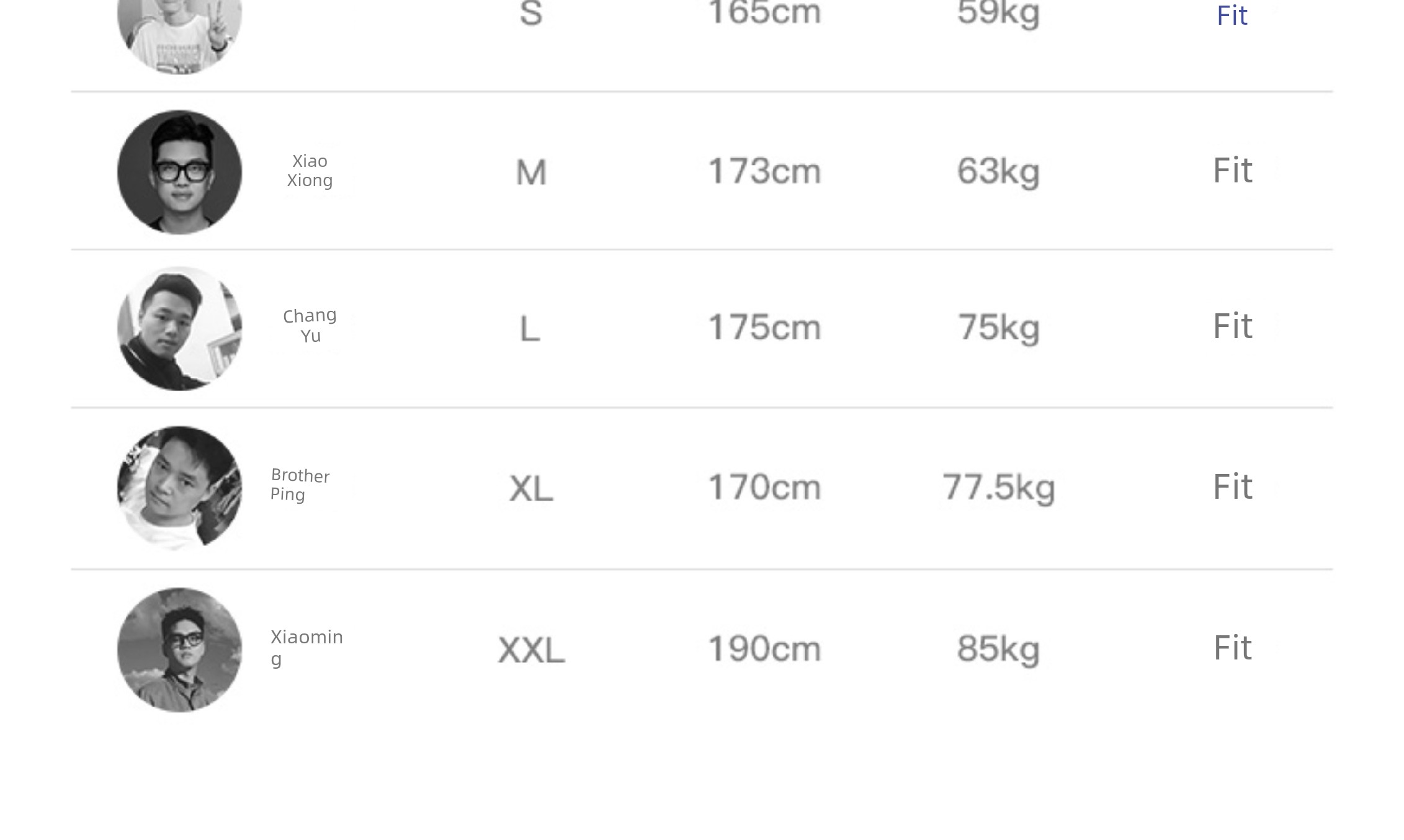Click the 77.5kg weight value
Image resolution: width=1404 pixels, height=840 pixels.
998,488
